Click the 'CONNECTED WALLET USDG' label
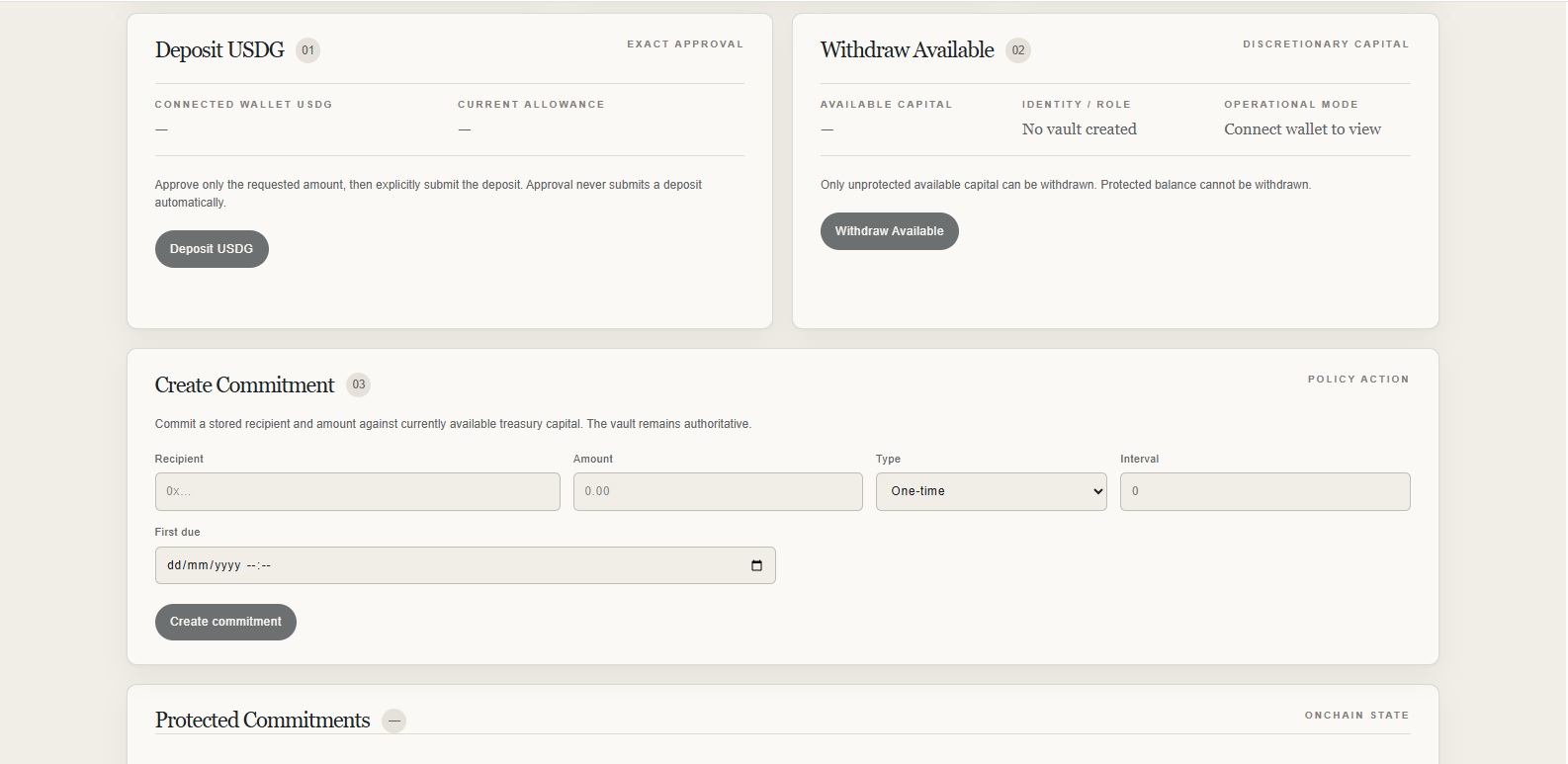This screenshot has width=1568, height=764. (243, 105)
